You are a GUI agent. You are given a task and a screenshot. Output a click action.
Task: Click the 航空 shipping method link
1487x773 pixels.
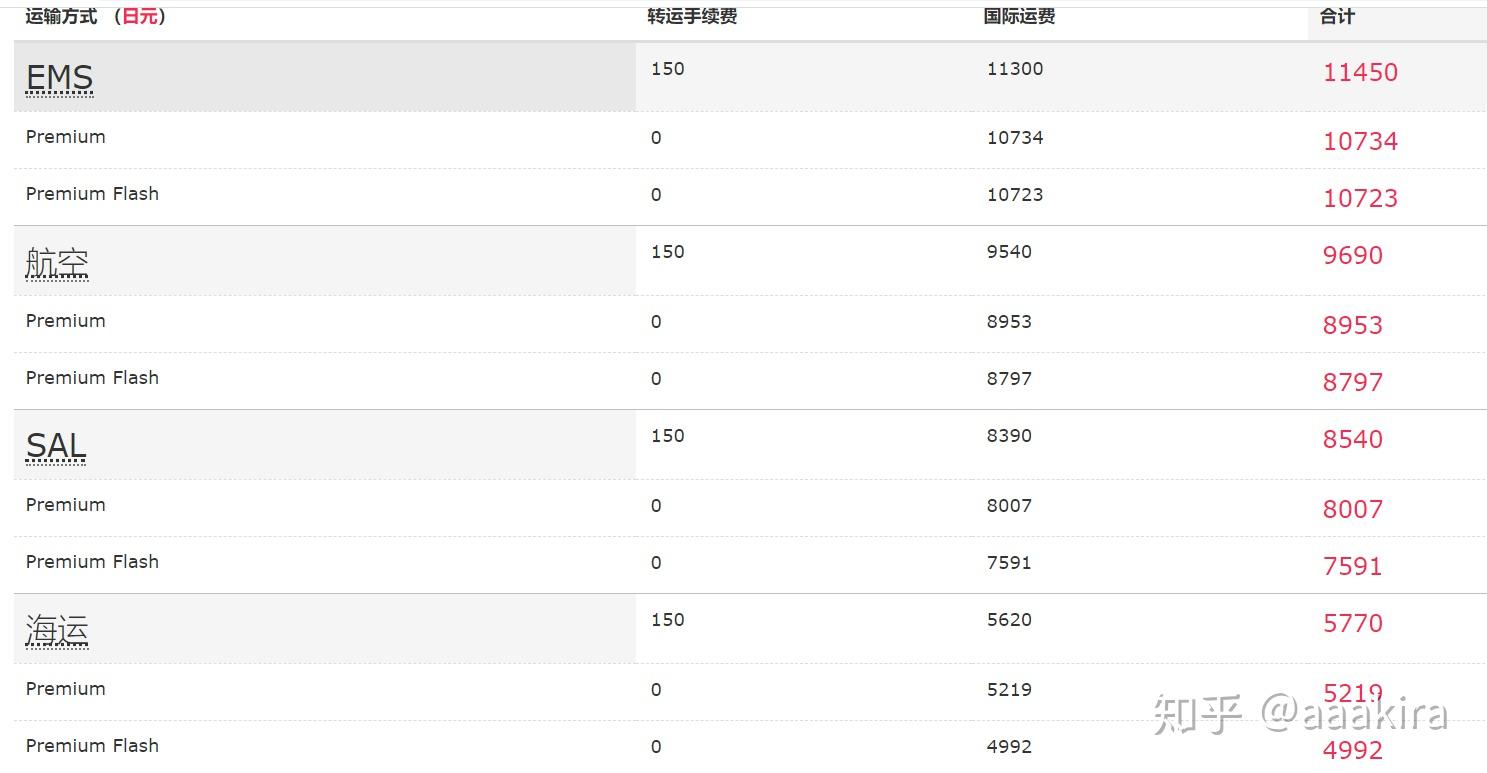[x=57, y=263]
